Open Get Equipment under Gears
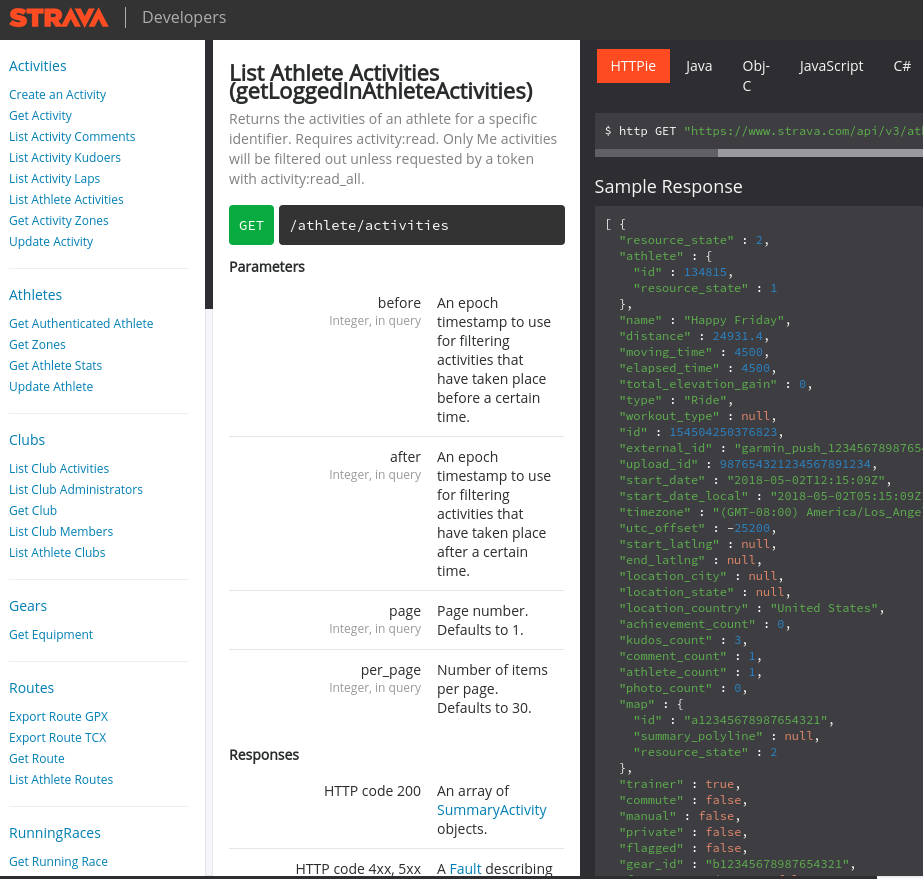Screen dimensions: 923x879 tap(51, 635)
